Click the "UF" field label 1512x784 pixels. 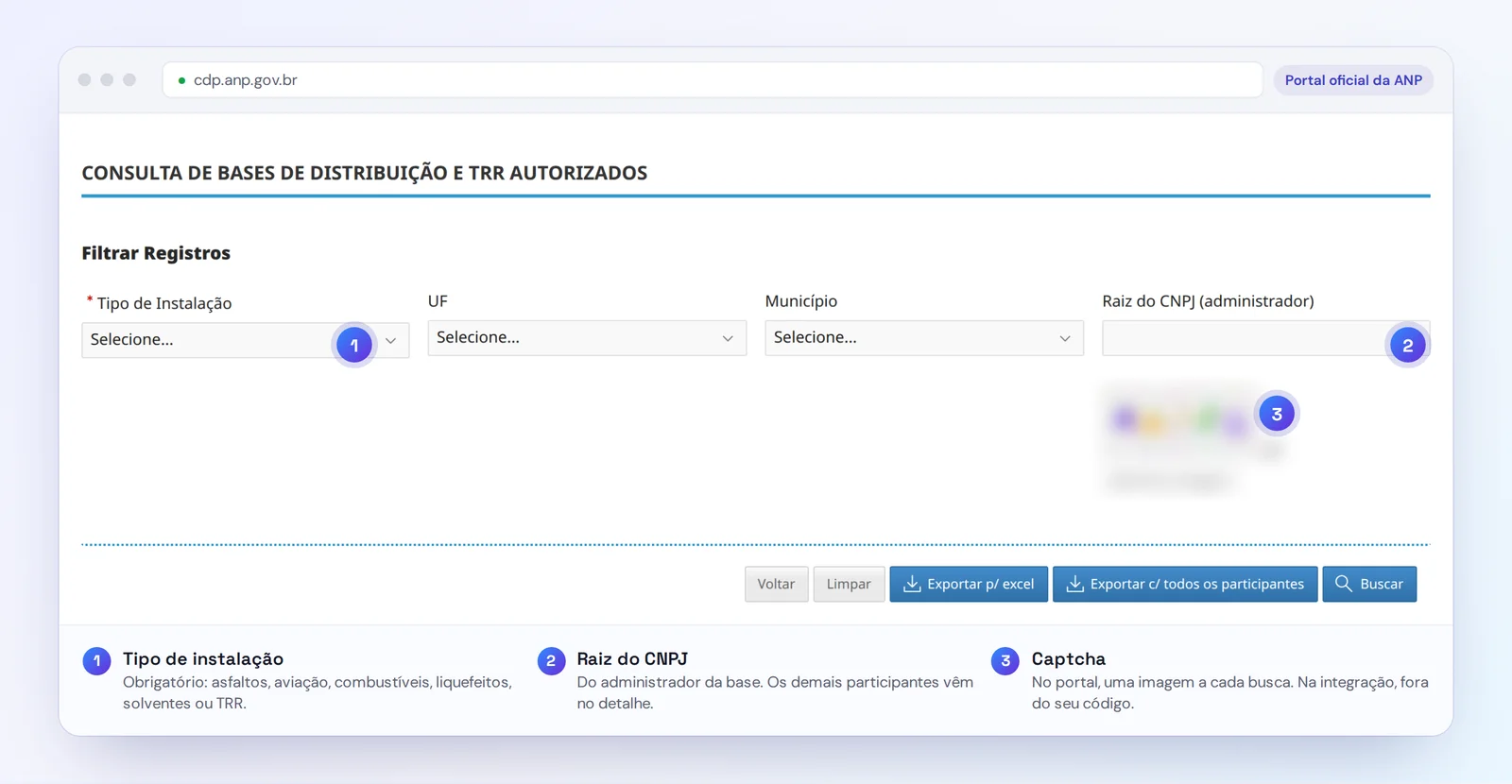[438, 301]
